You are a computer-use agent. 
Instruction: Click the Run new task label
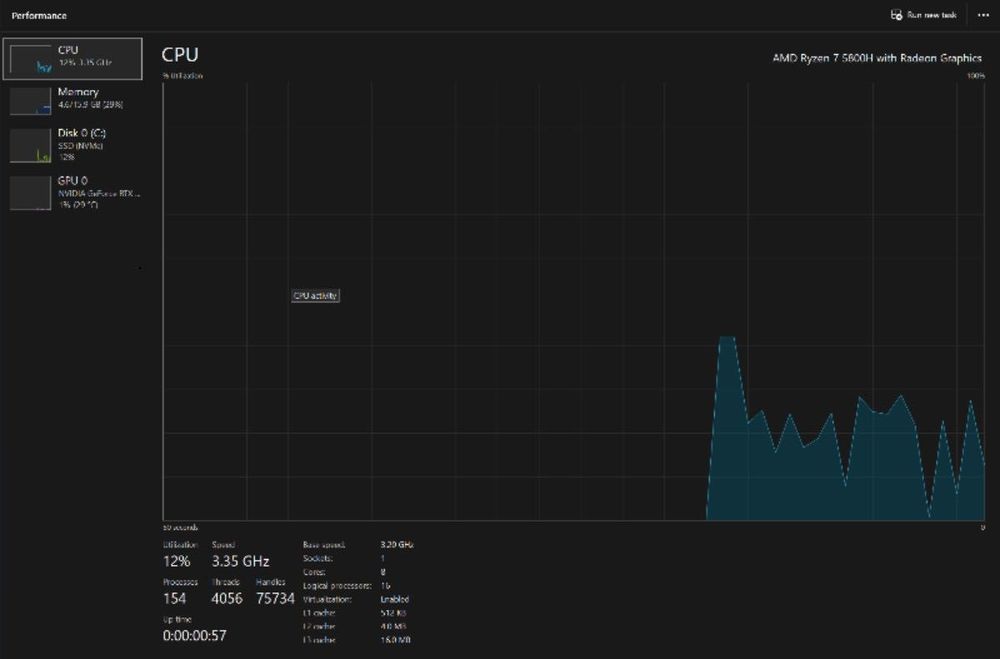pyautogui.click(x=932, y=15)
